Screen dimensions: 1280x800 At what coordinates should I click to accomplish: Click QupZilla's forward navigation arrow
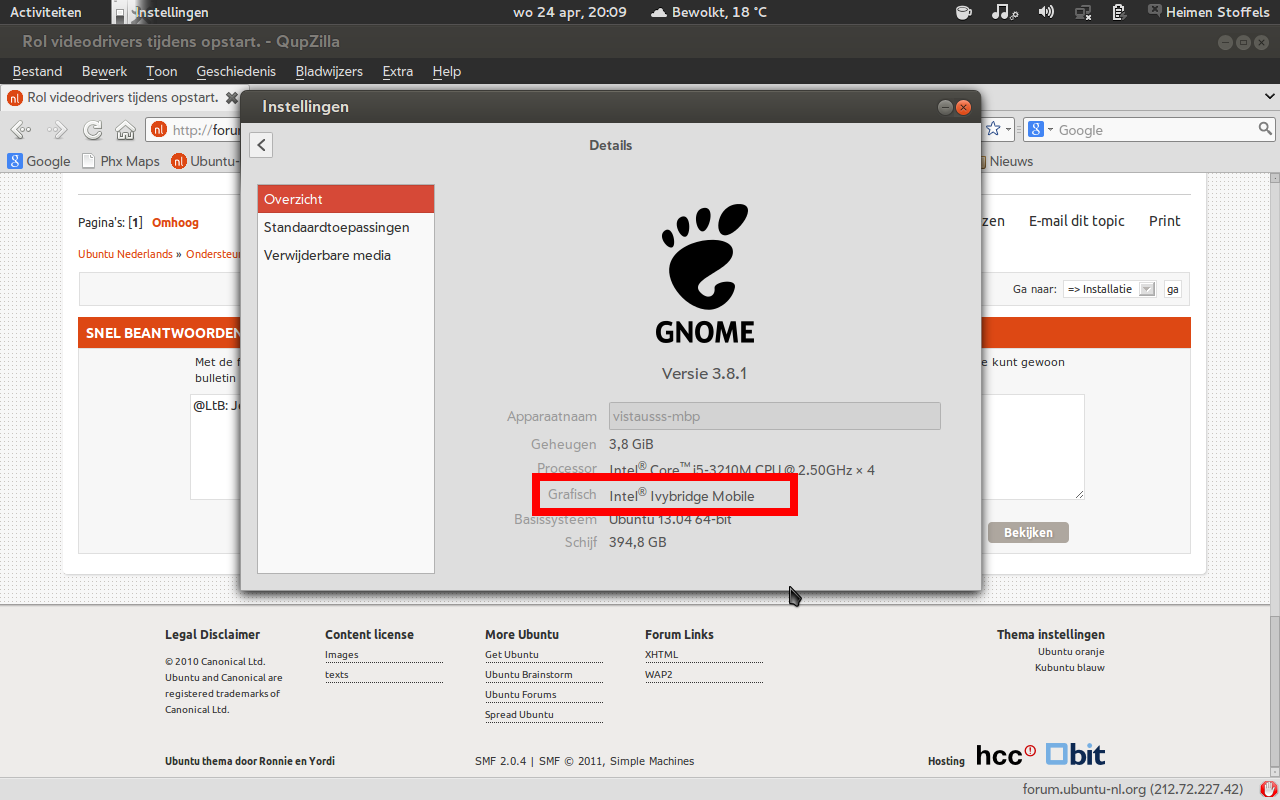click(57, 130)
